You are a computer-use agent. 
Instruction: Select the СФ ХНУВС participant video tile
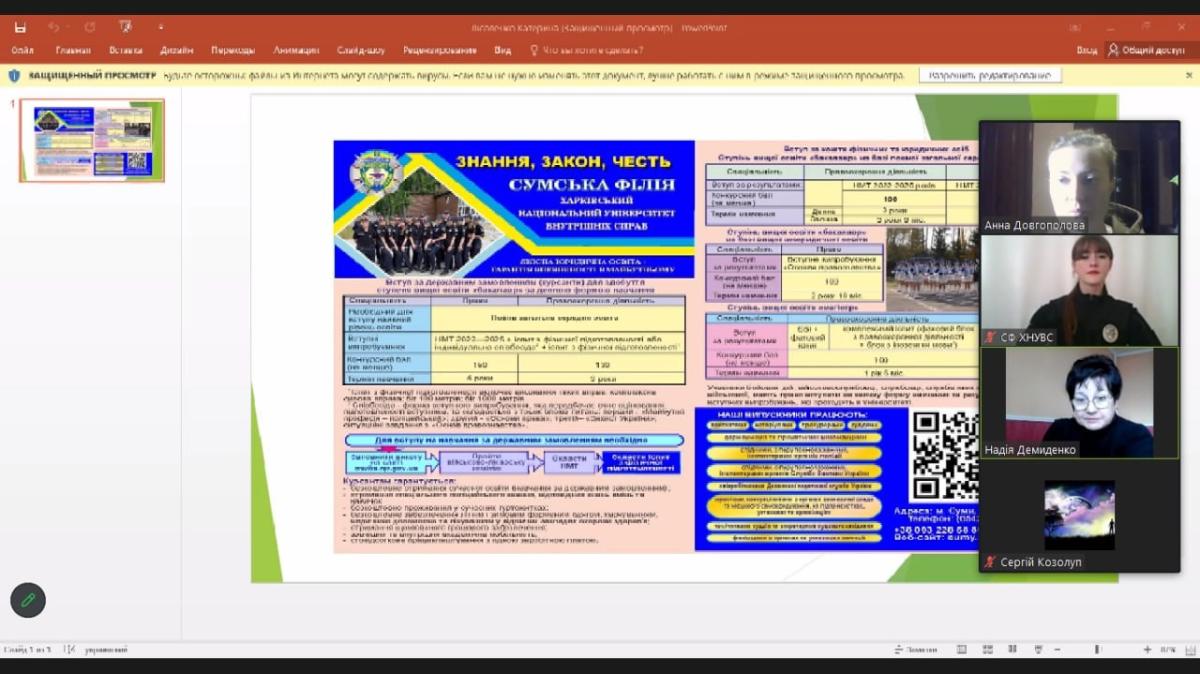click(x=1079, y=290)
